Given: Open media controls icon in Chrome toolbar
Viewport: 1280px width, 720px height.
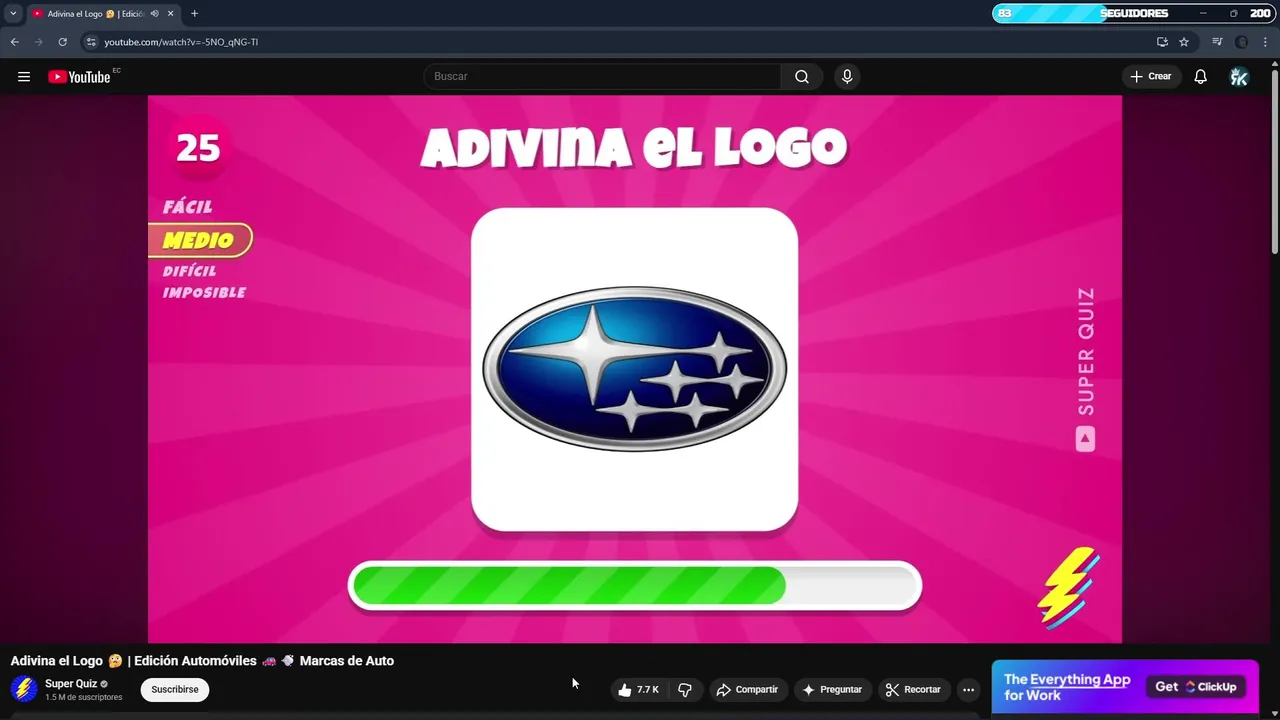Looking at the screenshot, I should tap(1217, 42).
